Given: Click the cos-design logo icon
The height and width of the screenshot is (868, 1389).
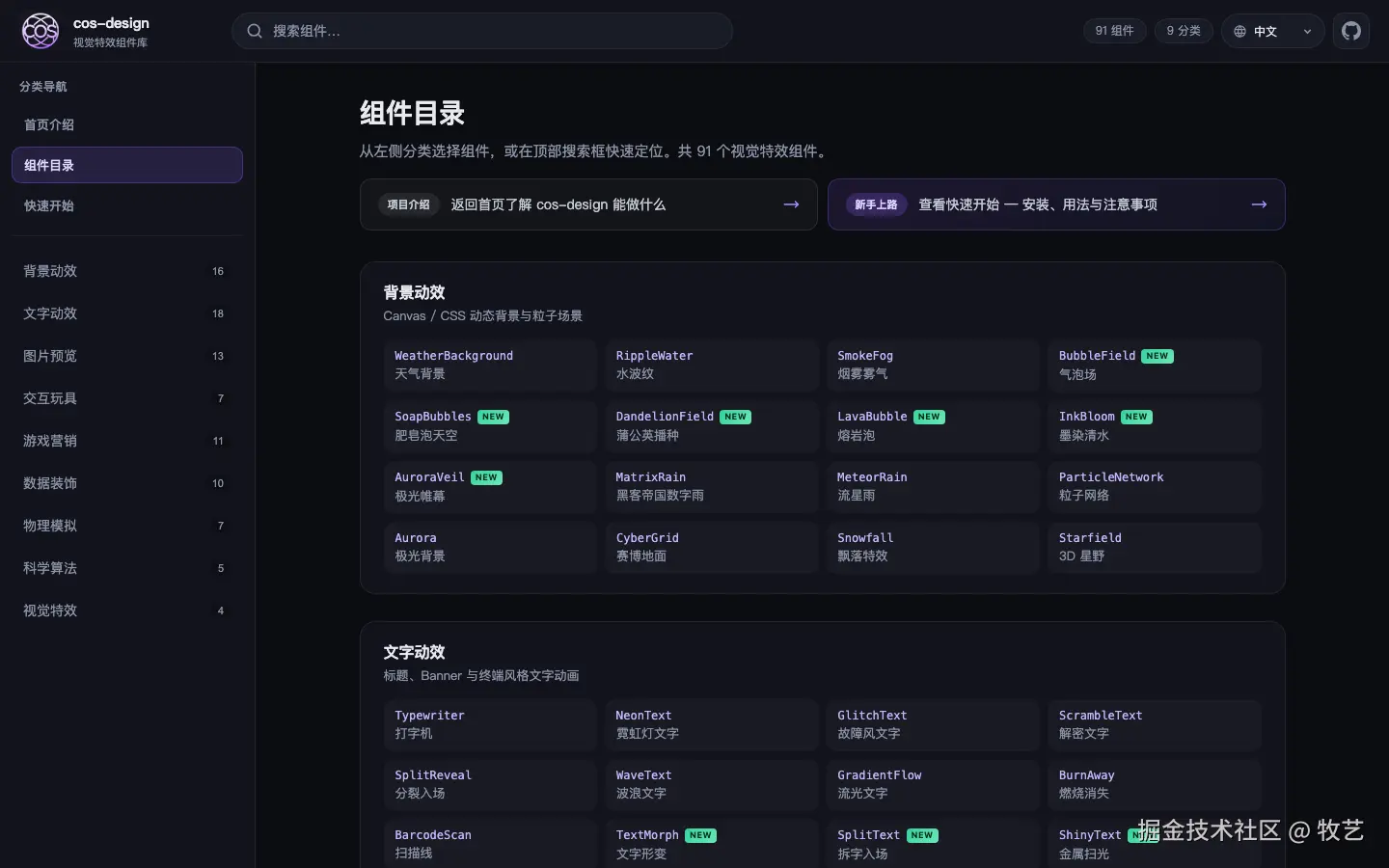Looking at the screenshot, I should [x=41, y=31].
